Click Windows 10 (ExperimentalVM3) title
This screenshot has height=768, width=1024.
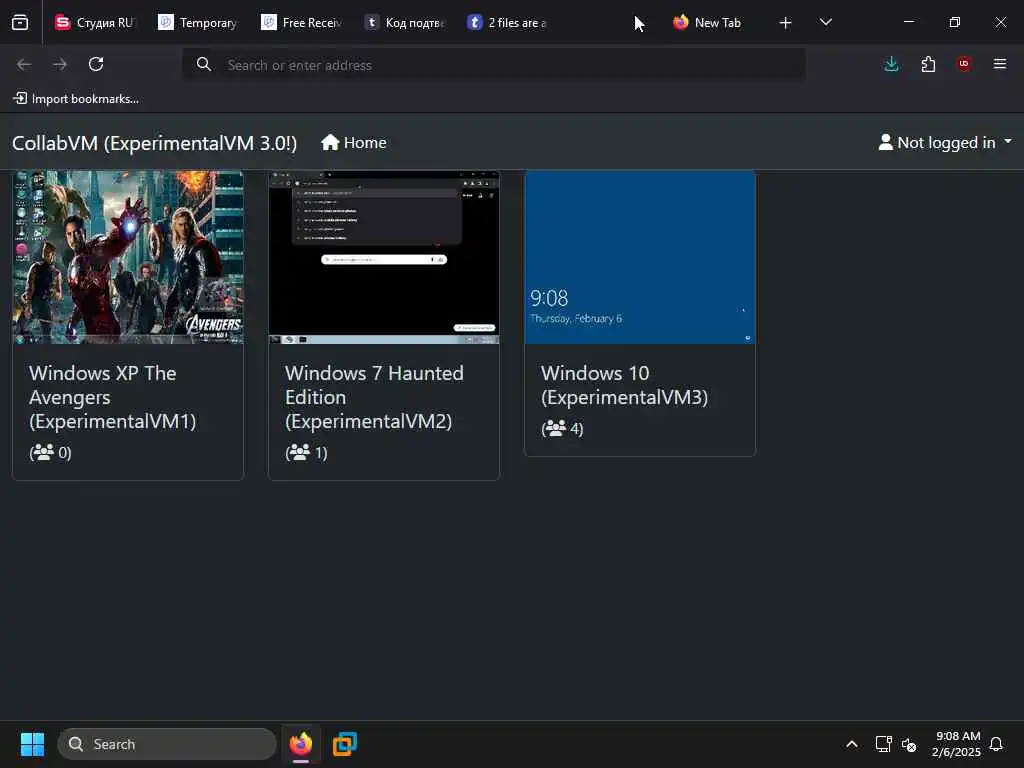coord(624,385)
